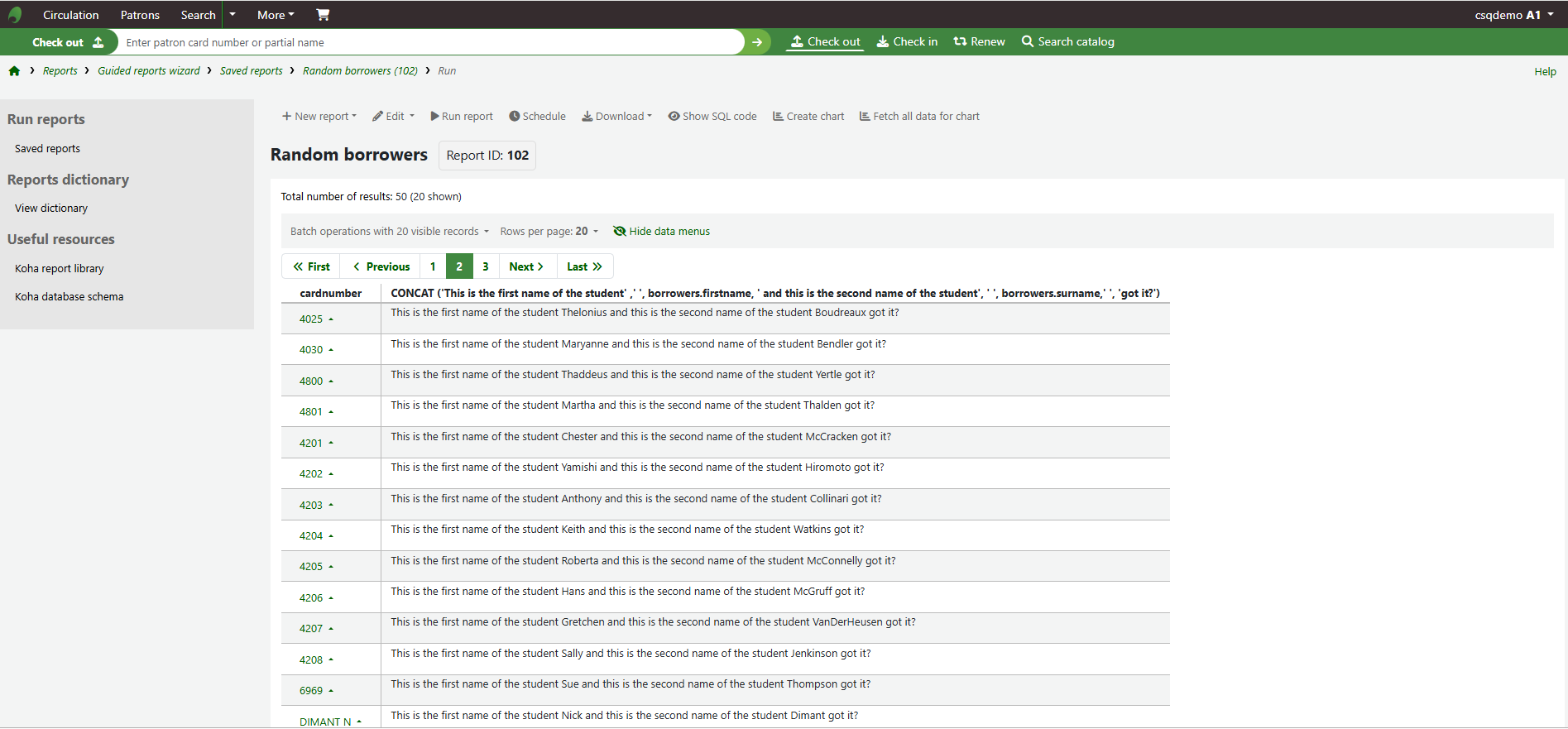This screenshot has width=1568, height=729.
Task: Go to Previous page
Action: (381, 266)
